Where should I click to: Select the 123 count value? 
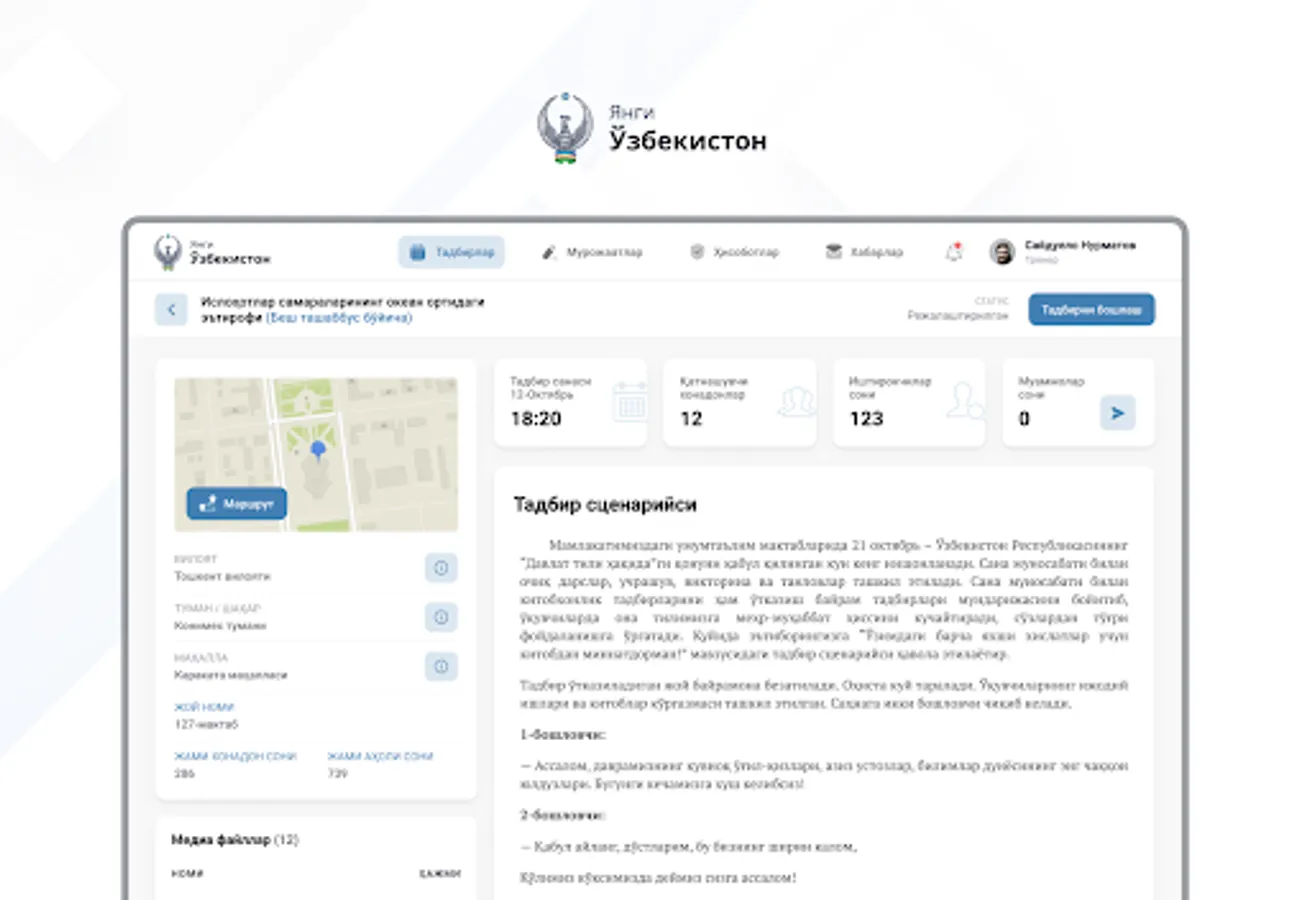point(866,419)
